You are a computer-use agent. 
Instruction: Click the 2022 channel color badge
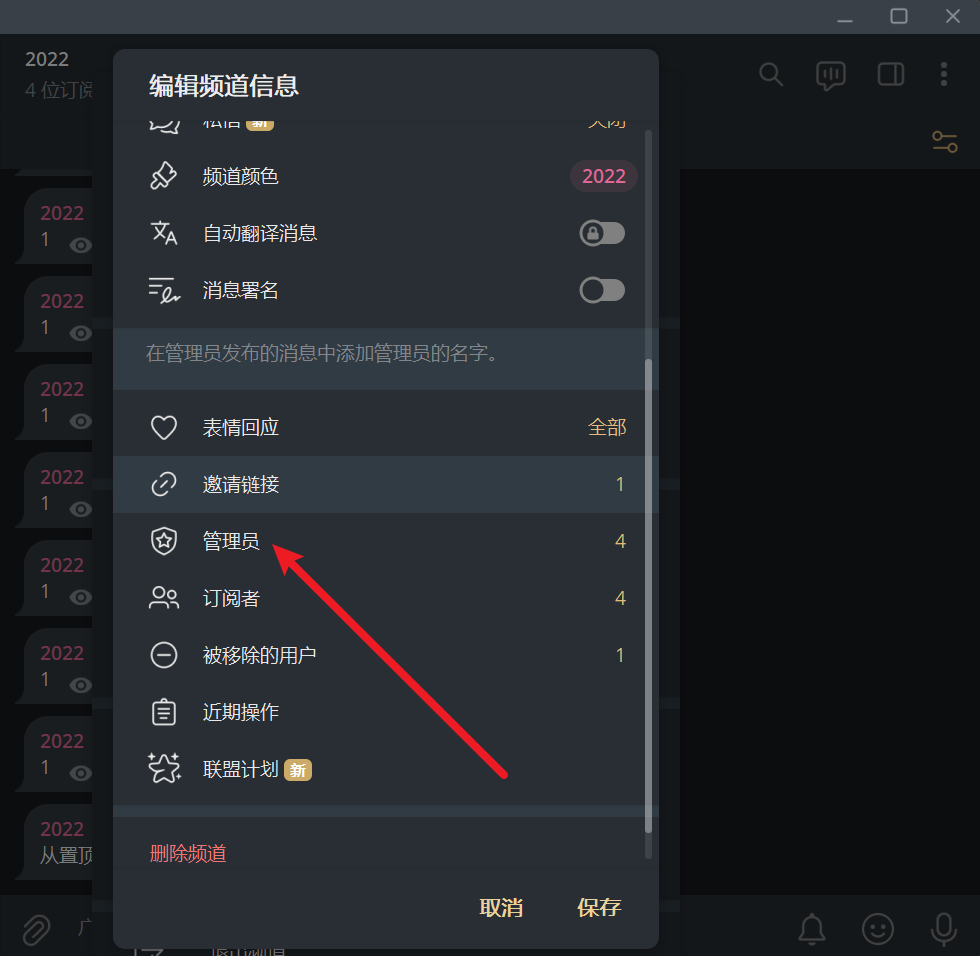point(604,176)
